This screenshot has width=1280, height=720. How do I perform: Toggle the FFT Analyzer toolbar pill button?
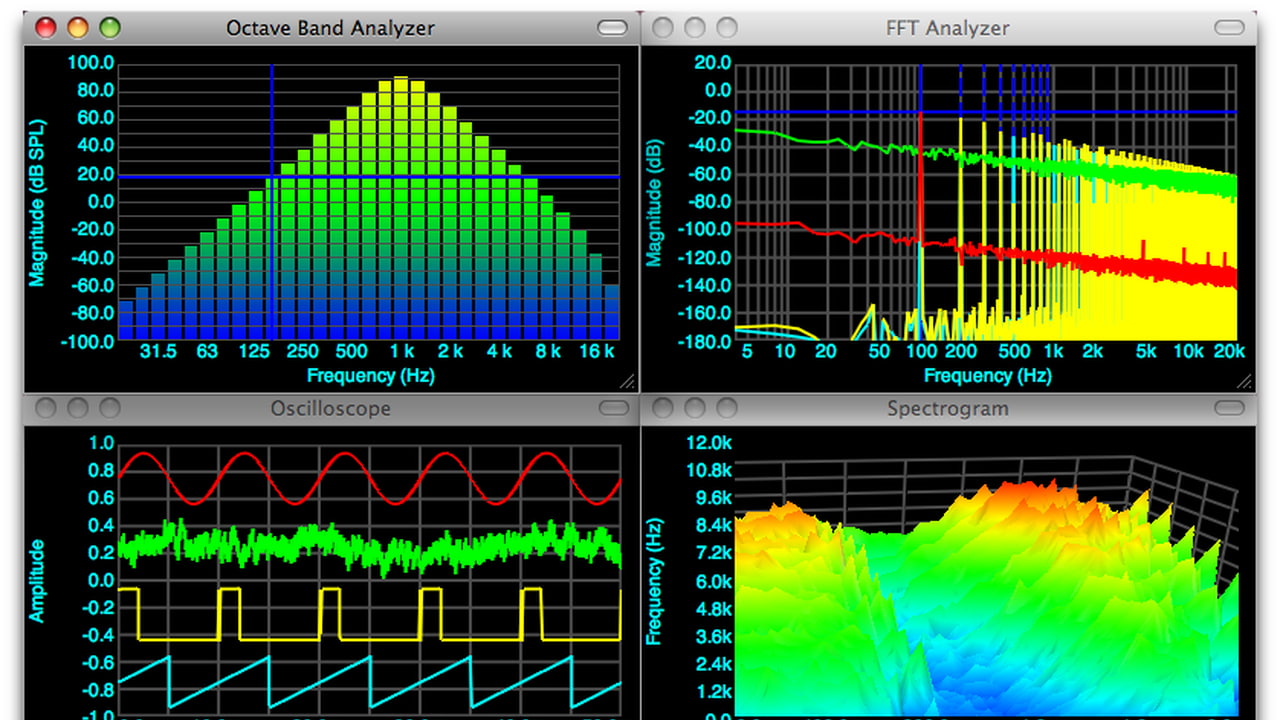[1229, 28]
